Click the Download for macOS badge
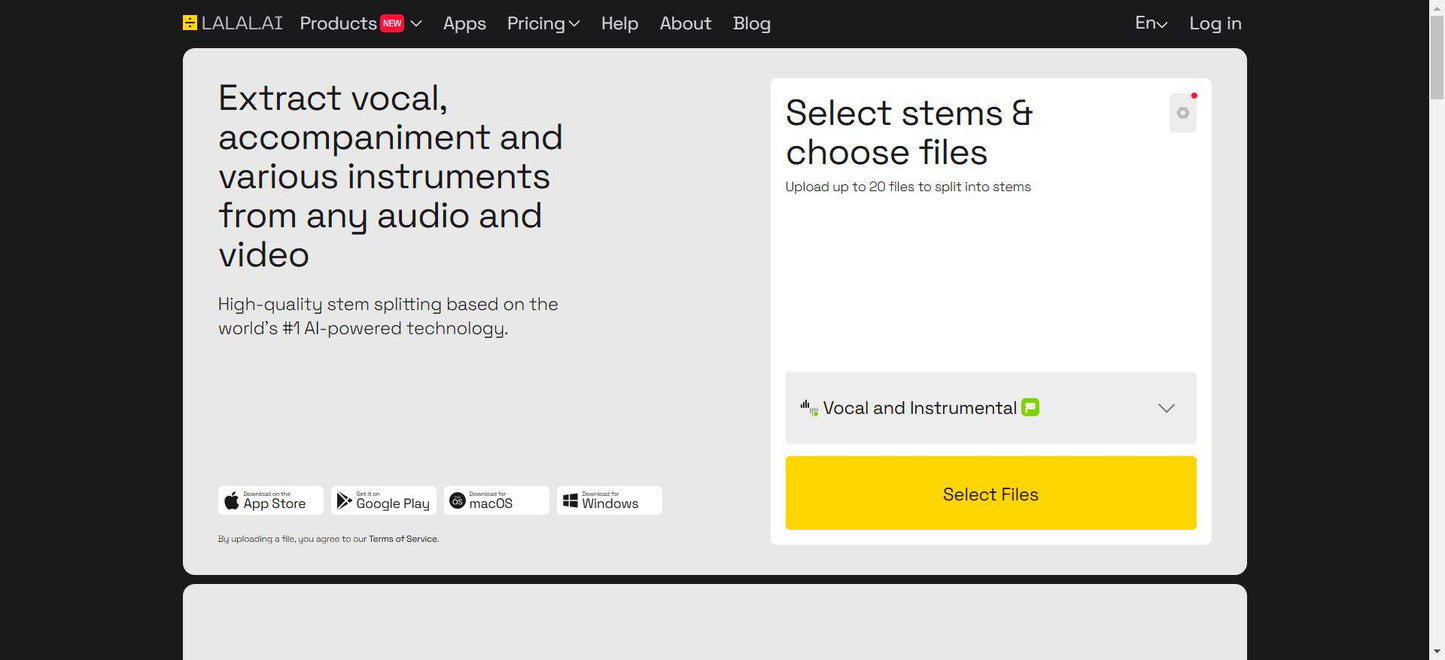 pos(496,500)
